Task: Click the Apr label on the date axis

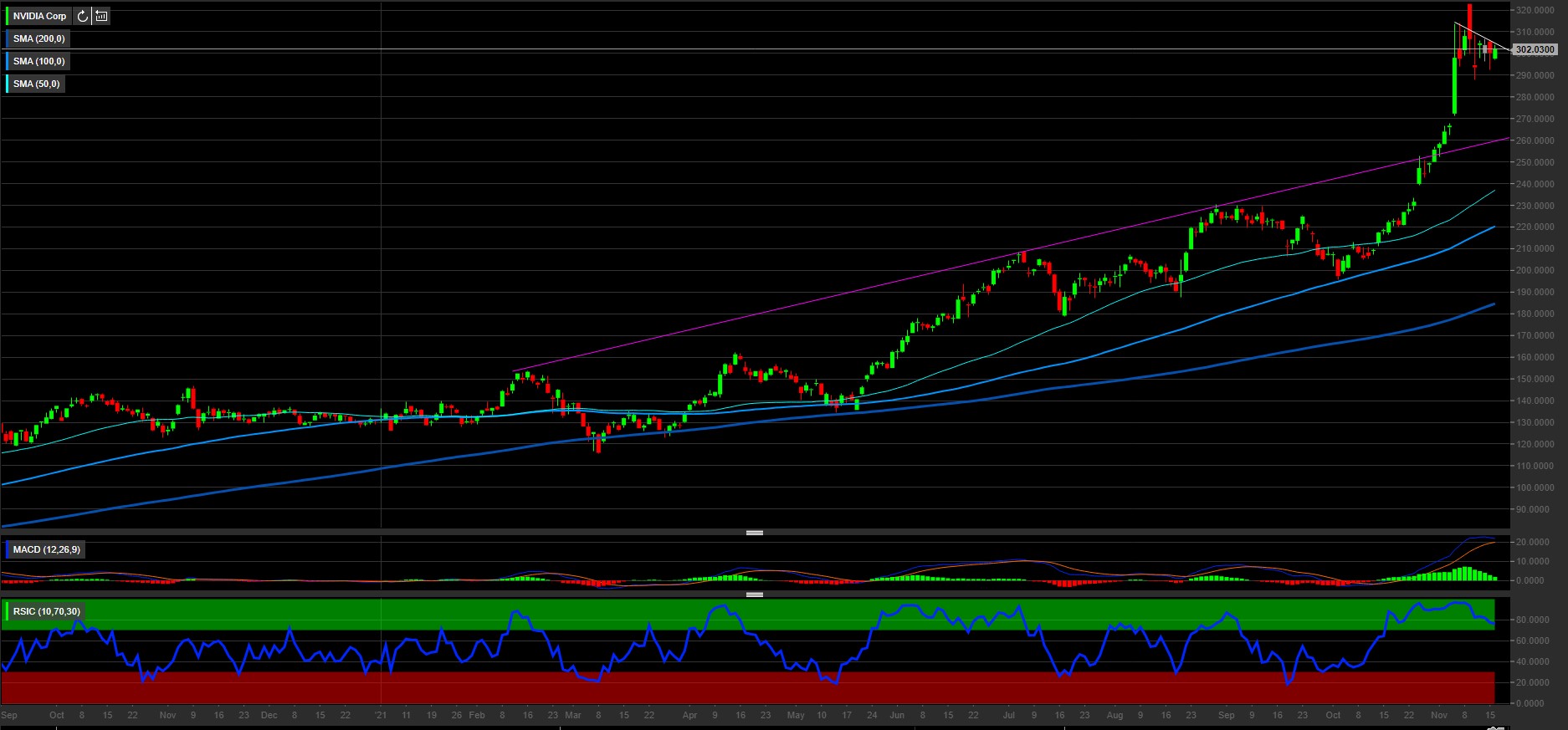Action: 689,715
